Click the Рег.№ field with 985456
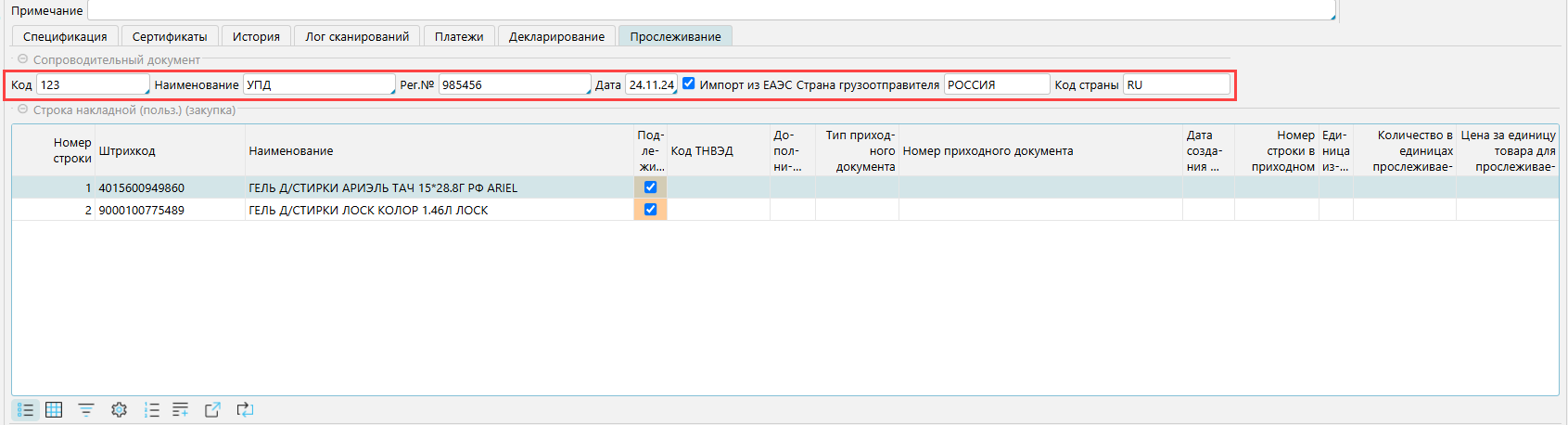The width and height of the screenshot is (1568, 425). tap(514, 84)
